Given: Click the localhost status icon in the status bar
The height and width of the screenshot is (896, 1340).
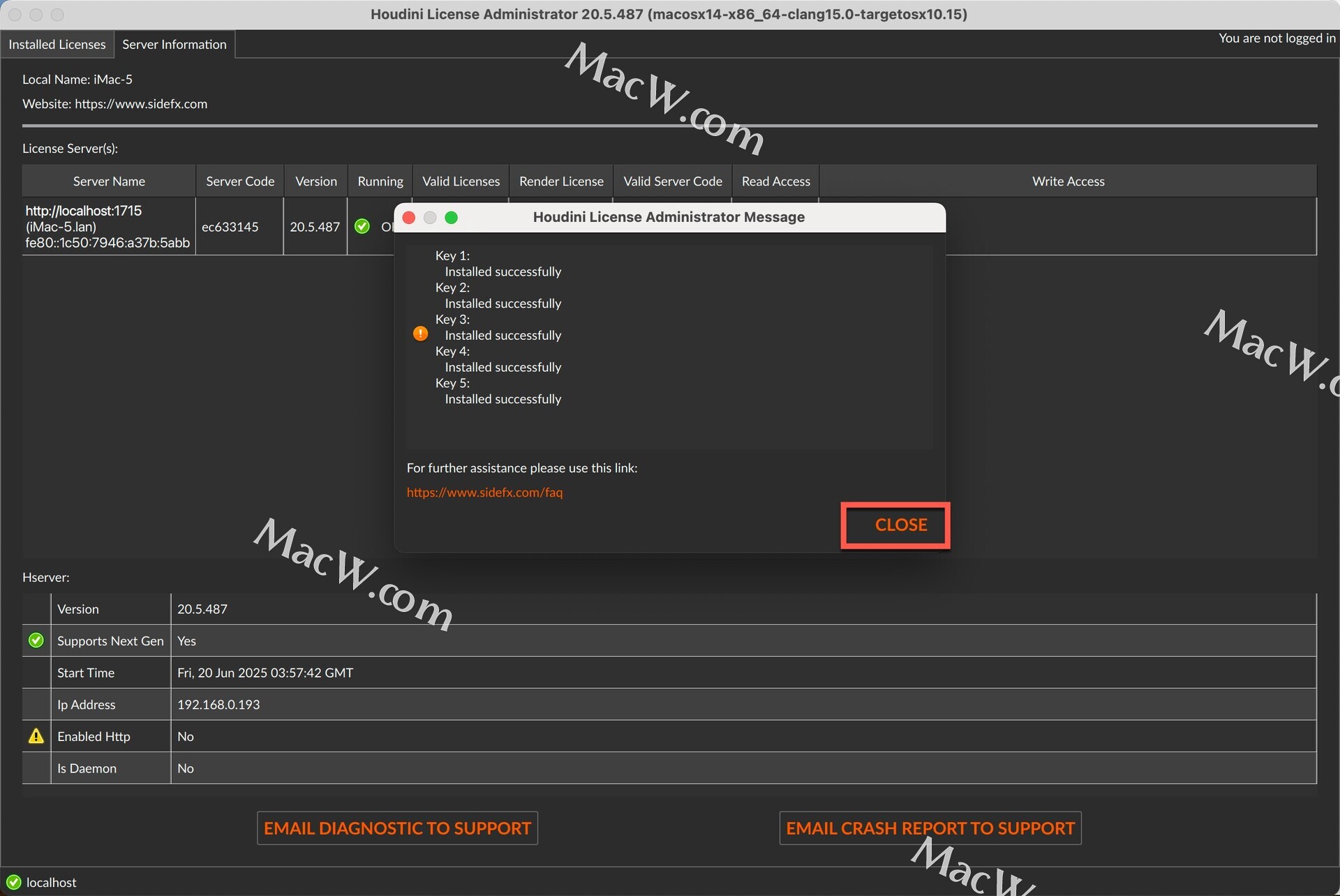Looking at the screenshot, I should 13,882.
